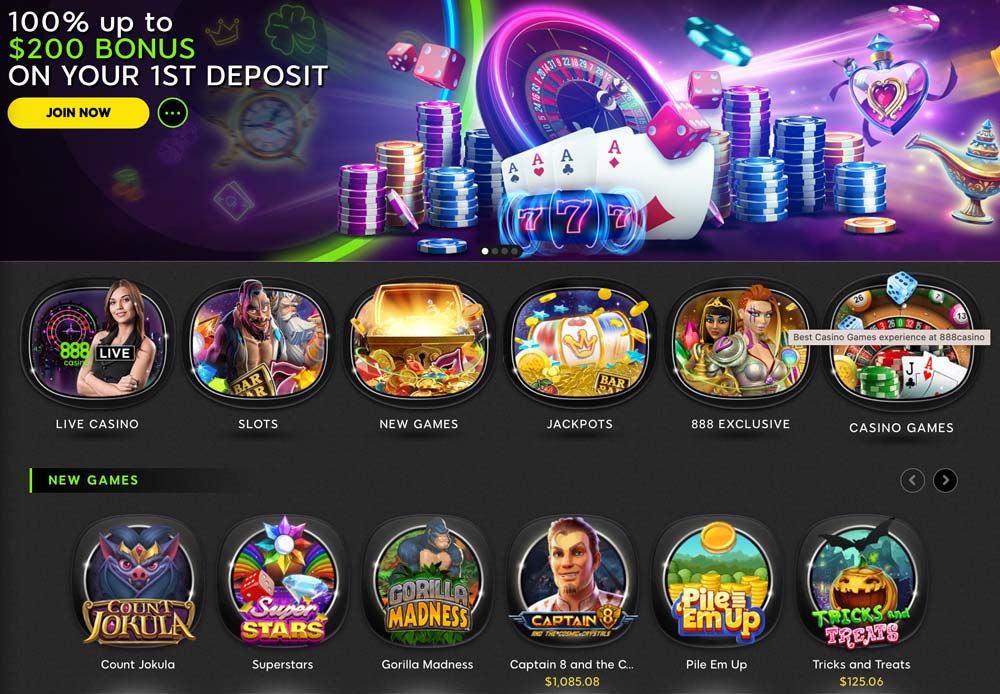Open the Casino Games roulette icon
Image resolution: width=1000 pixels, height=694 pixels.
pos(901,343)
